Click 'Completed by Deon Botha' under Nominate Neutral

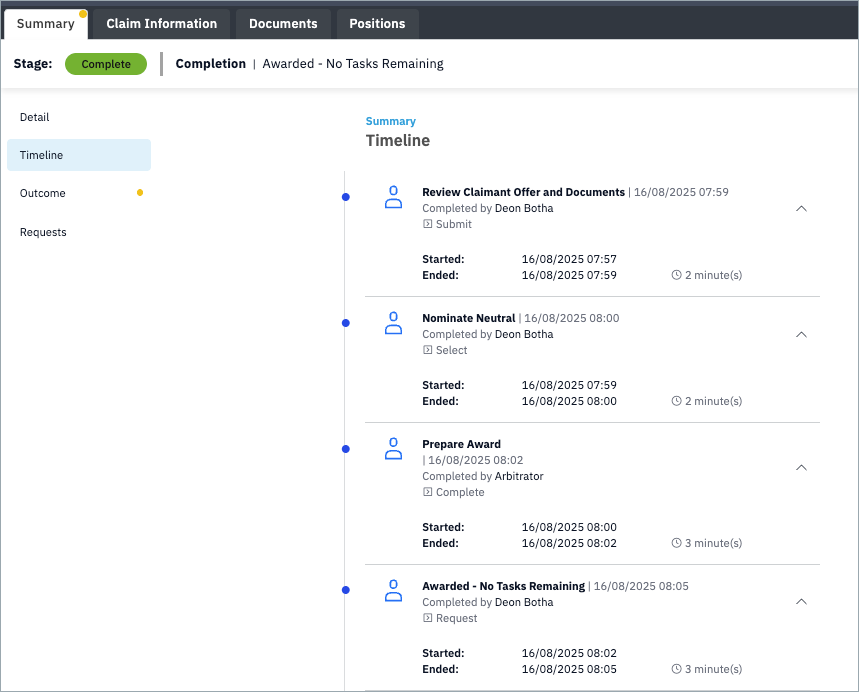pos(488,334)
